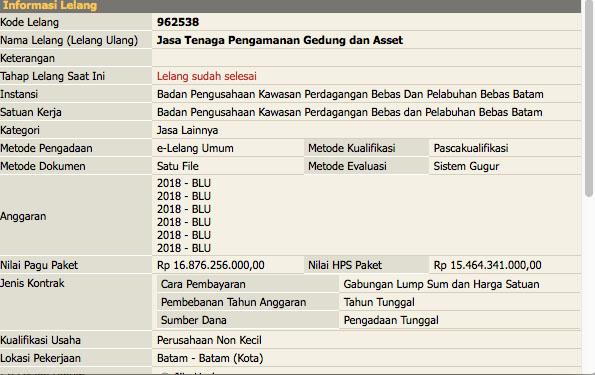Click the 'Tahap Lelang Saat Ini' label
Screen dimensions: 595x375
(x=52, y=76)
